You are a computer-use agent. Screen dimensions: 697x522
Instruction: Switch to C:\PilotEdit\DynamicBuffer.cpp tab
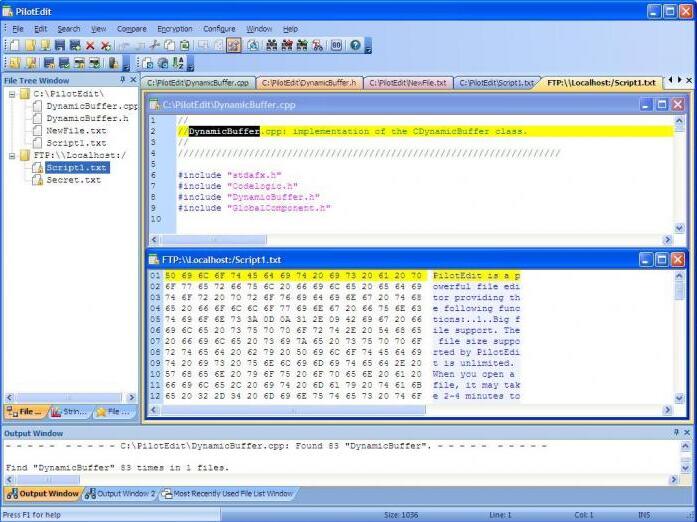coord(198,83)
